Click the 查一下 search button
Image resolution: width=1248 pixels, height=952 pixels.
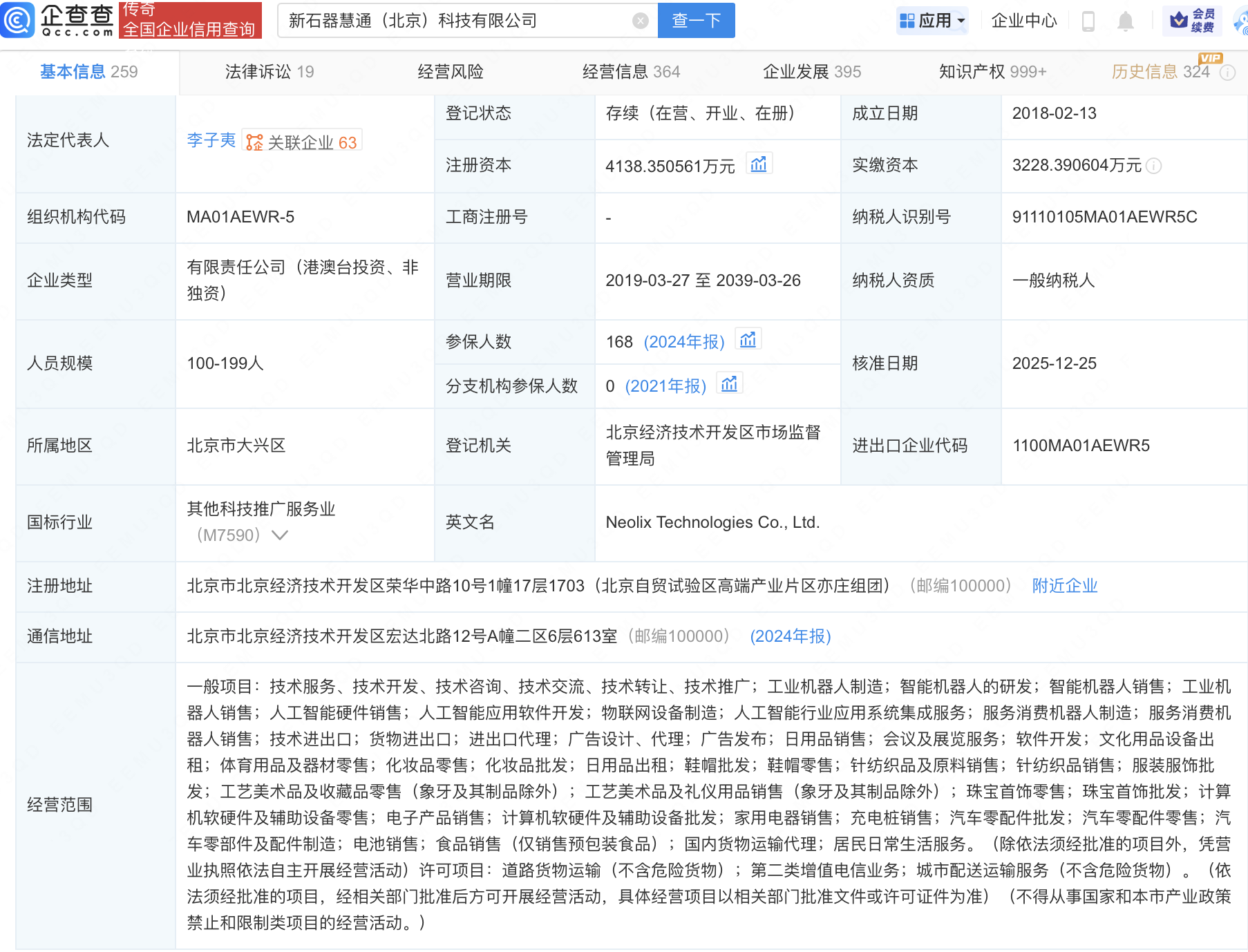(696, 21)
